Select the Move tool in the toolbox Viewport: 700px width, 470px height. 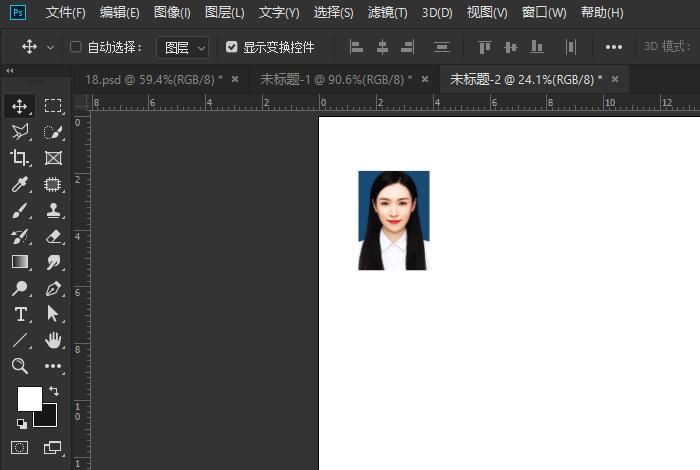[20, 106]
